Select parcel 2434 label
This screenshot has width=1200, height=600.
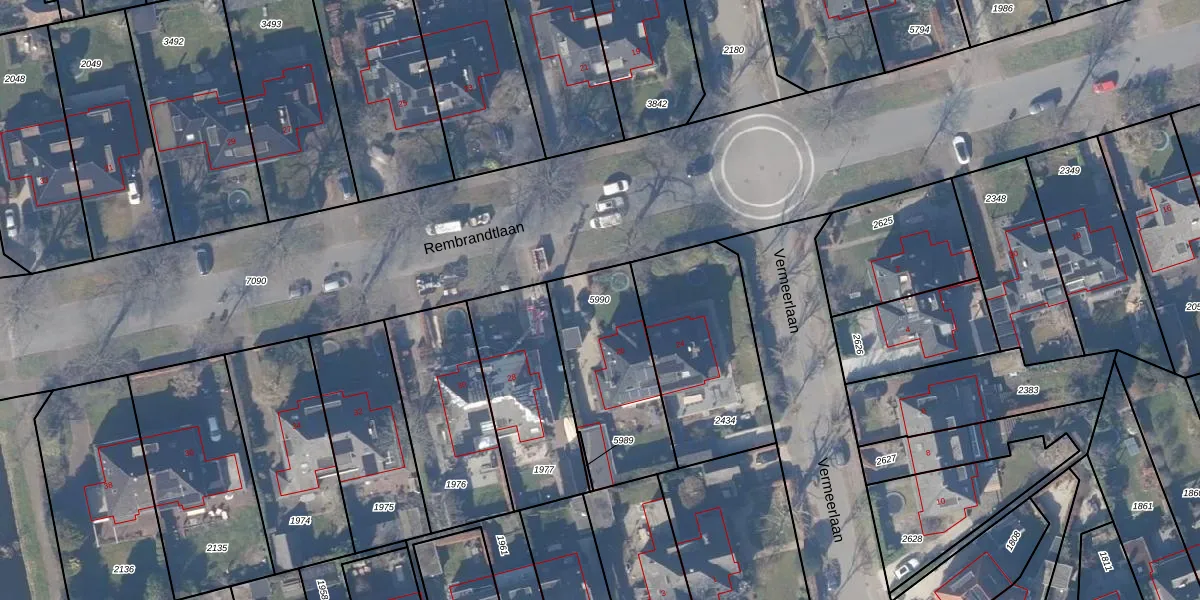725,421
